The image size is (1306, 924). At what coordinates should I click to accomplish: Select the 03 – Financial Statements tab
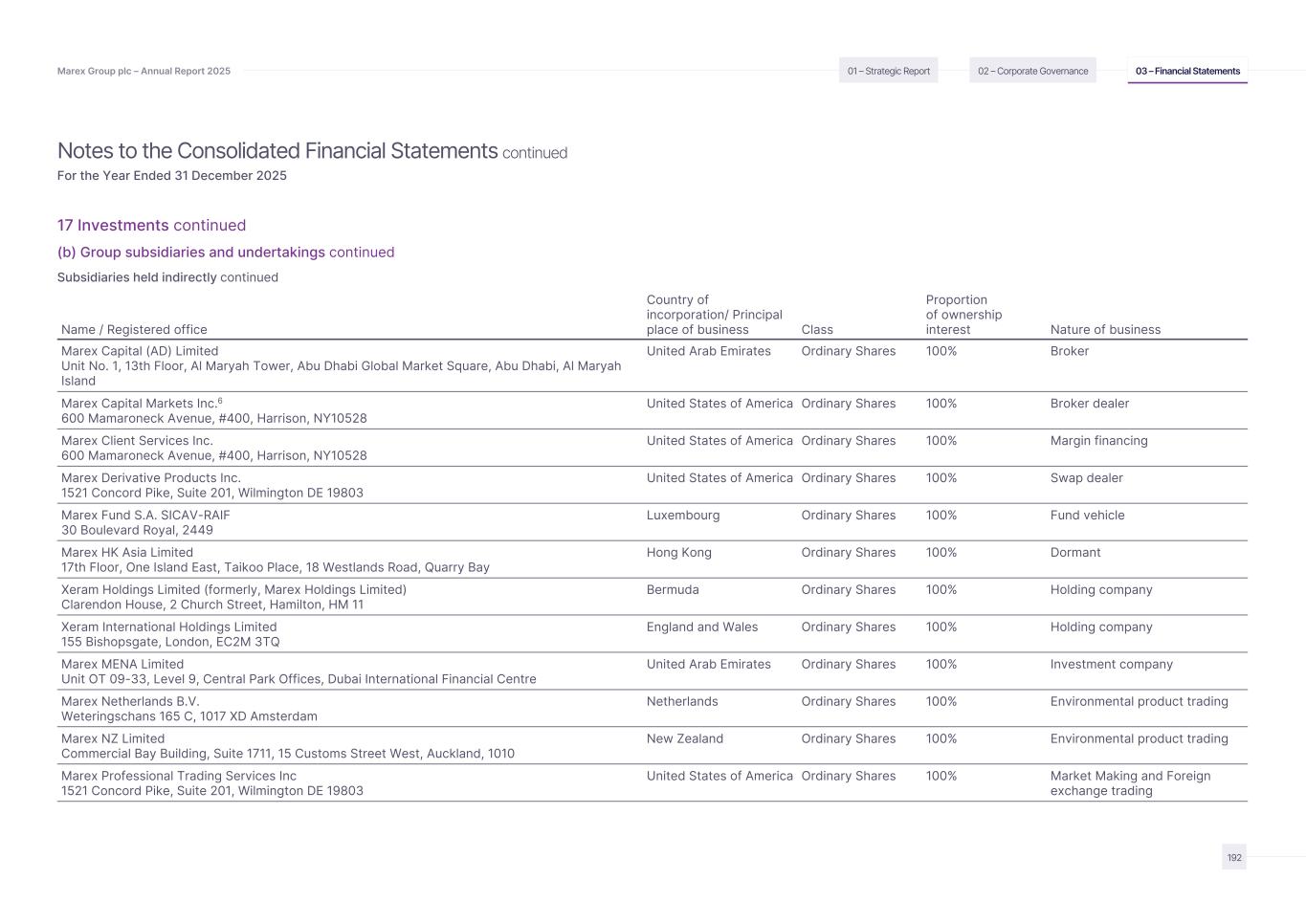point(1187,71)
